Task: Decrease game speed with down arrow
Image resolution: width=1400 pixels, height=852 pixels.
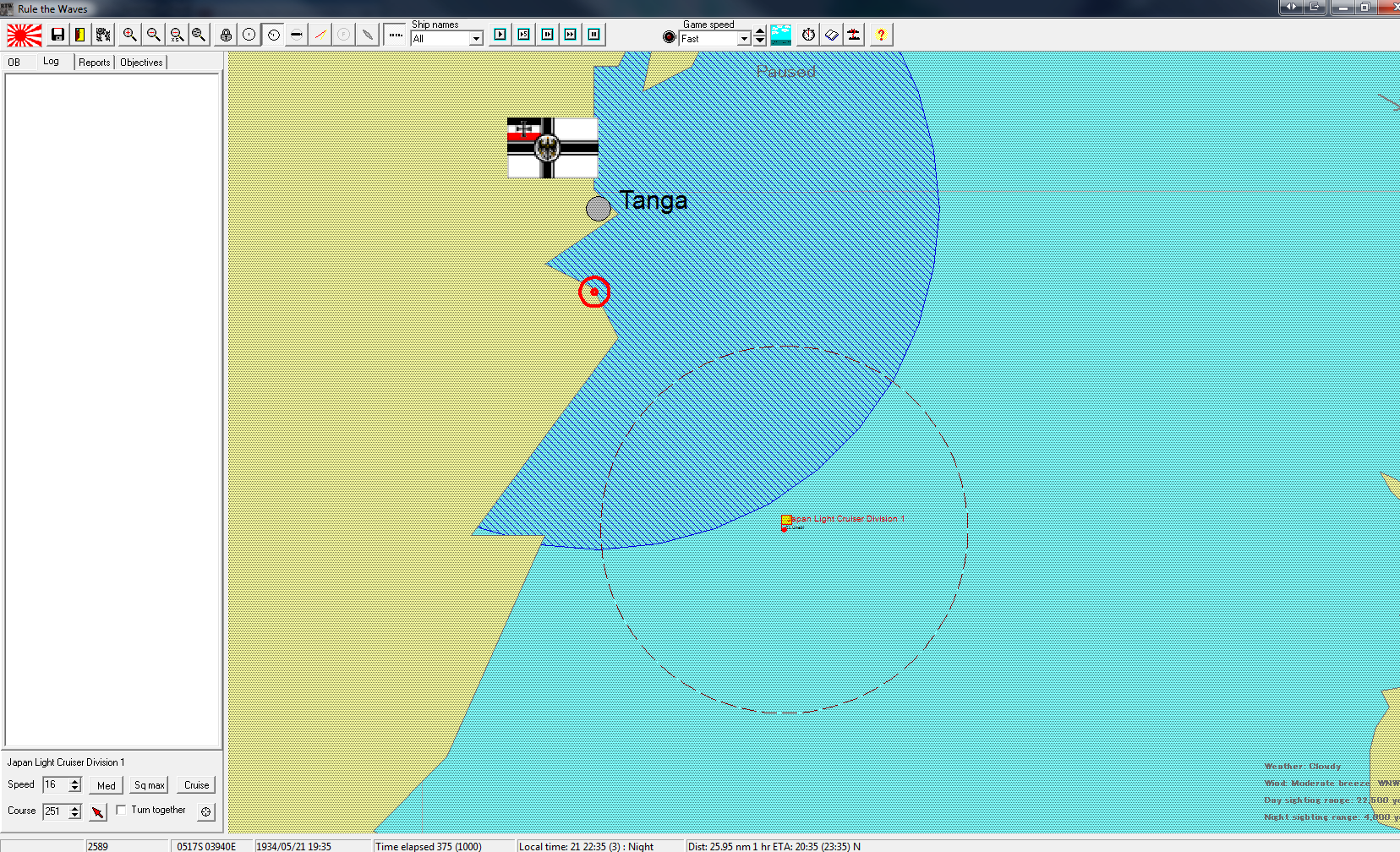Action: point(760,40)
